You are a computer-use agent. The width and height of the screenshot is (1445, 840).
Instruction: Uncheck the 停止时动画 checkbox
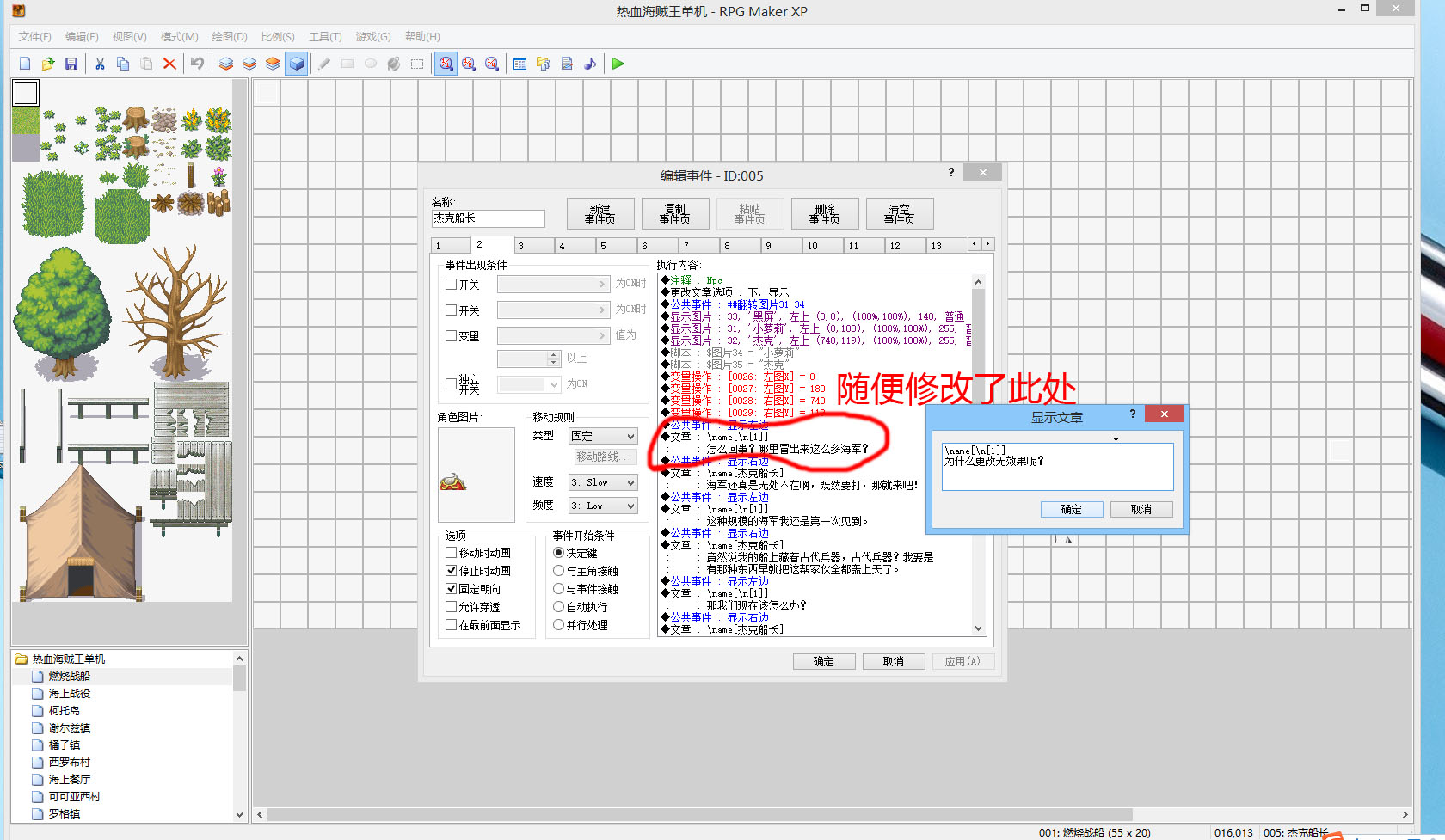coord(452,571)
